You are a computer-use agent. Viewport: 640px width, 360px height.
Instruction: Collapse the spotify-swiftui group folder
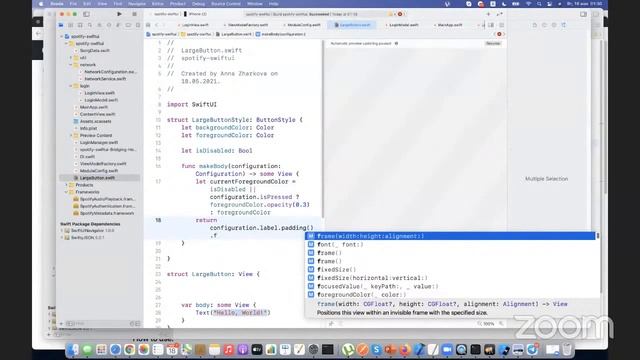[67, 43]
